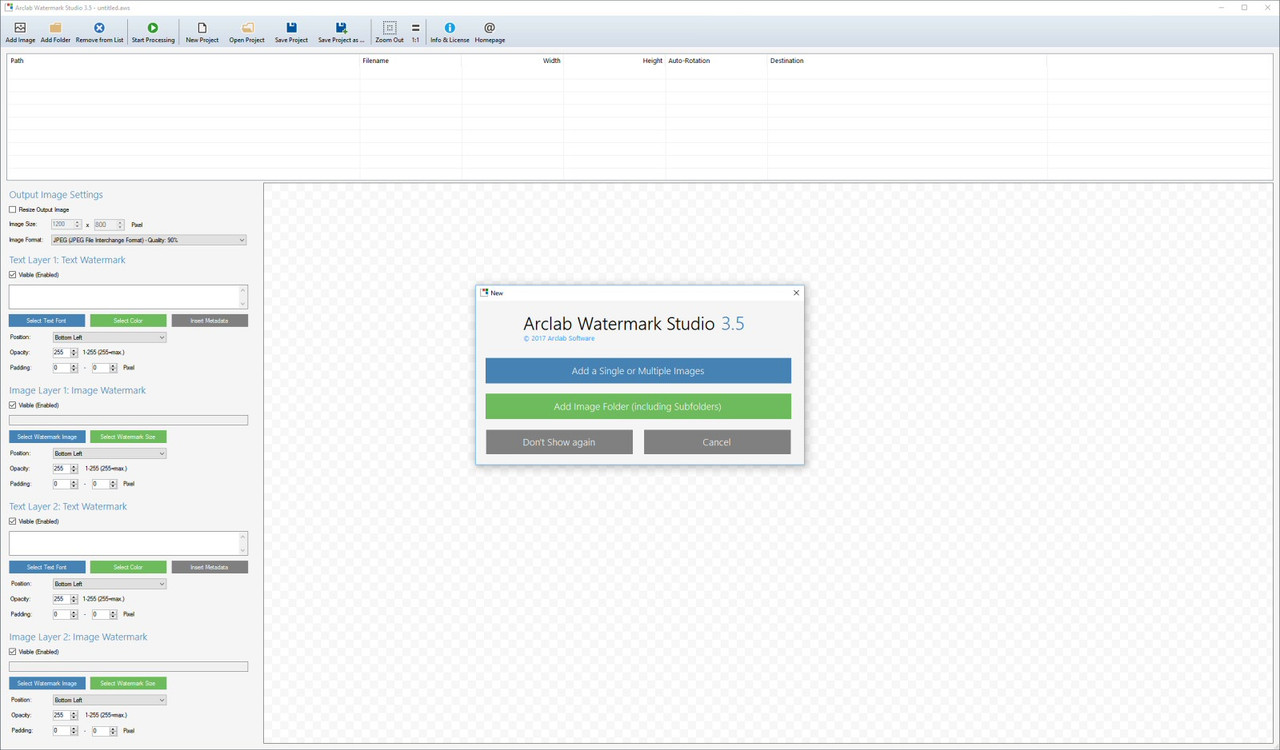Click Select Color for Text Layer 1
The width and height of the screenshot is (1280, 750).
pos(128,321)
